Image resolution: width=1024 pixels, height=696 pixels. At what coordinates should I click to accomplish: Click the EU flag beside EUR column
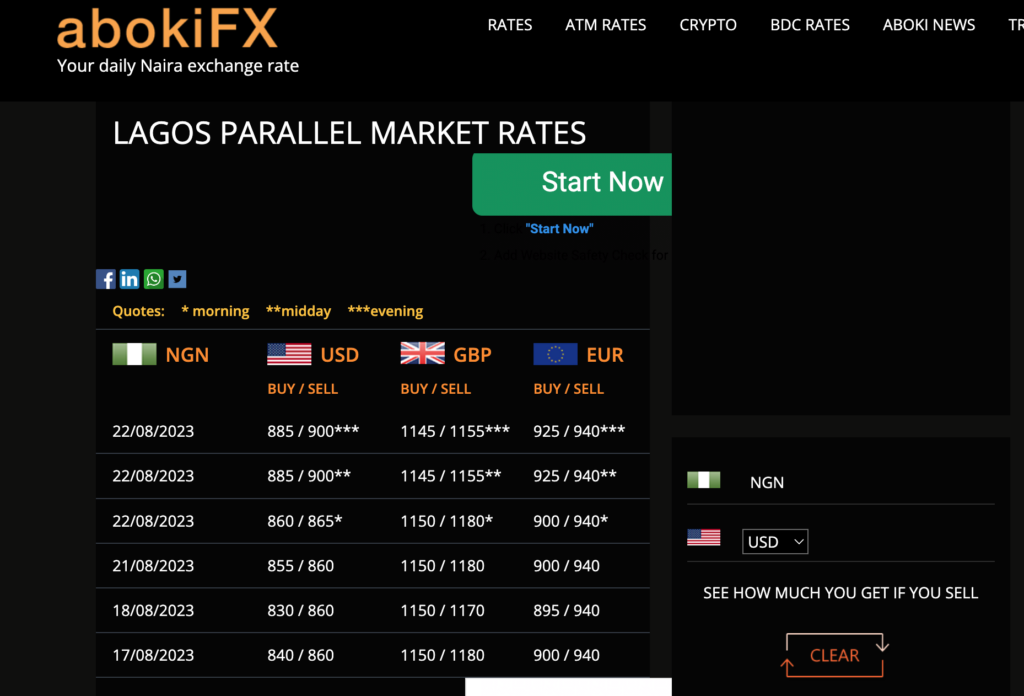pos(555,354)
